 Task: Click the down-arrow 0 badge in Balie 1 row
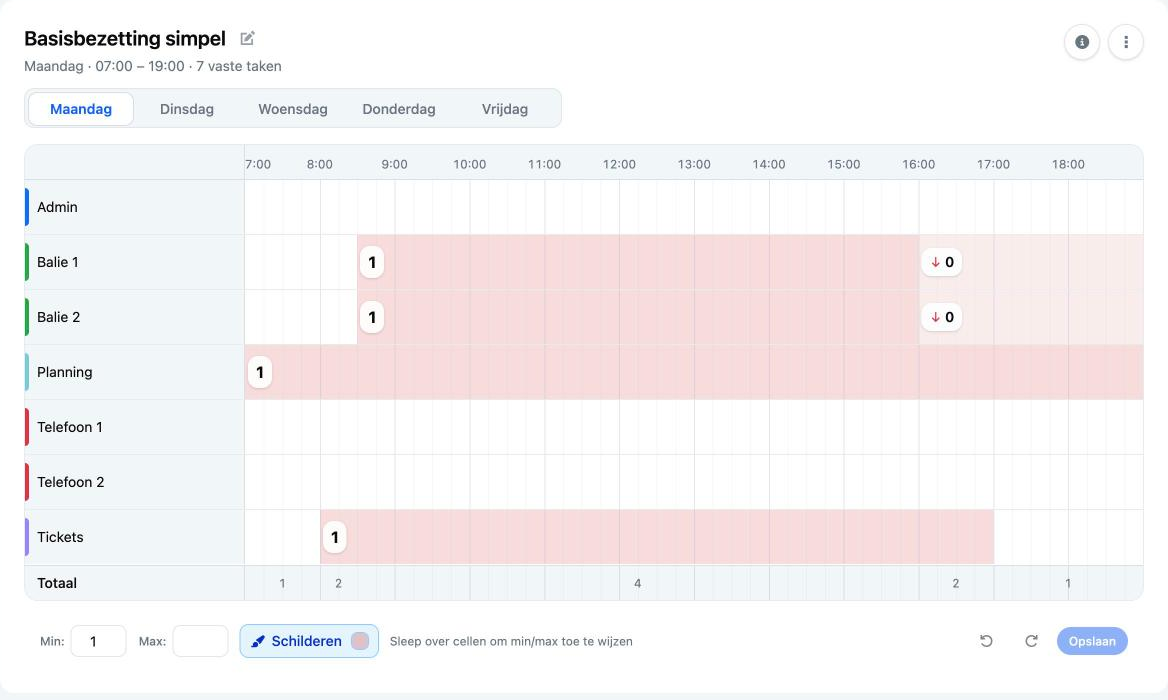click(x=942, y=262)
